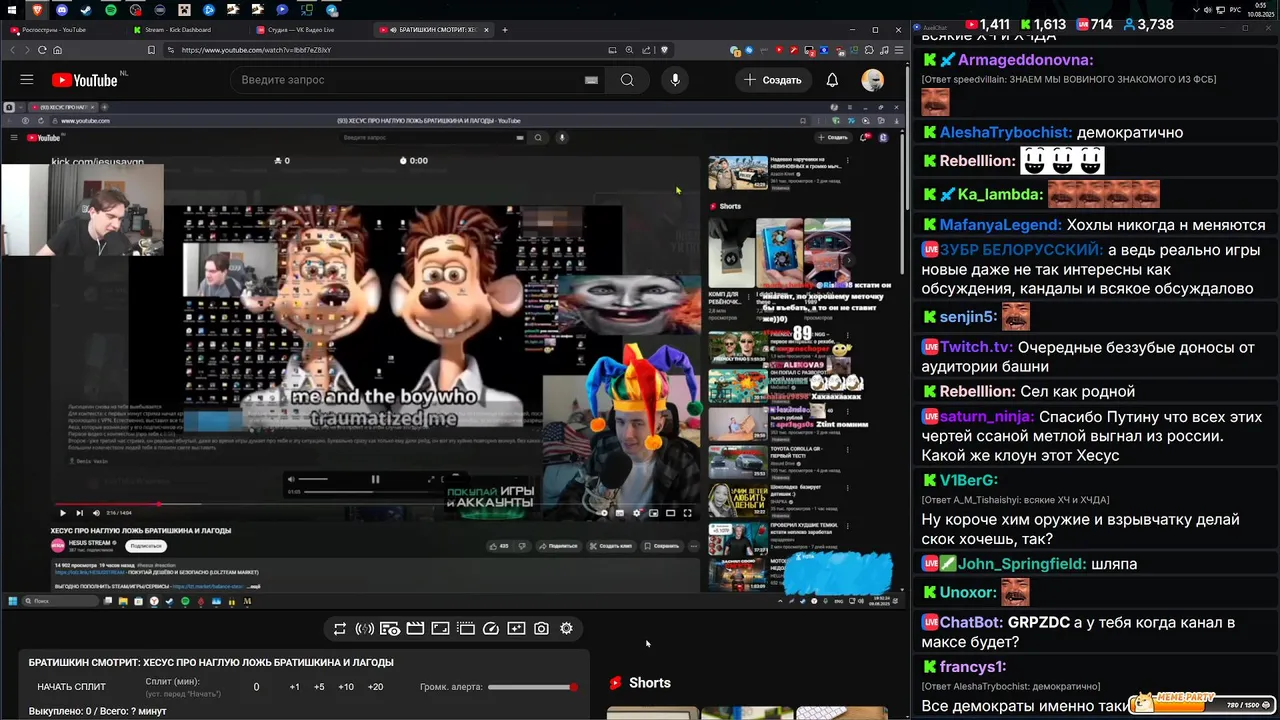
Task: Add +5 minutes to split
Action: pyautogui.click(x=319, y=687)
